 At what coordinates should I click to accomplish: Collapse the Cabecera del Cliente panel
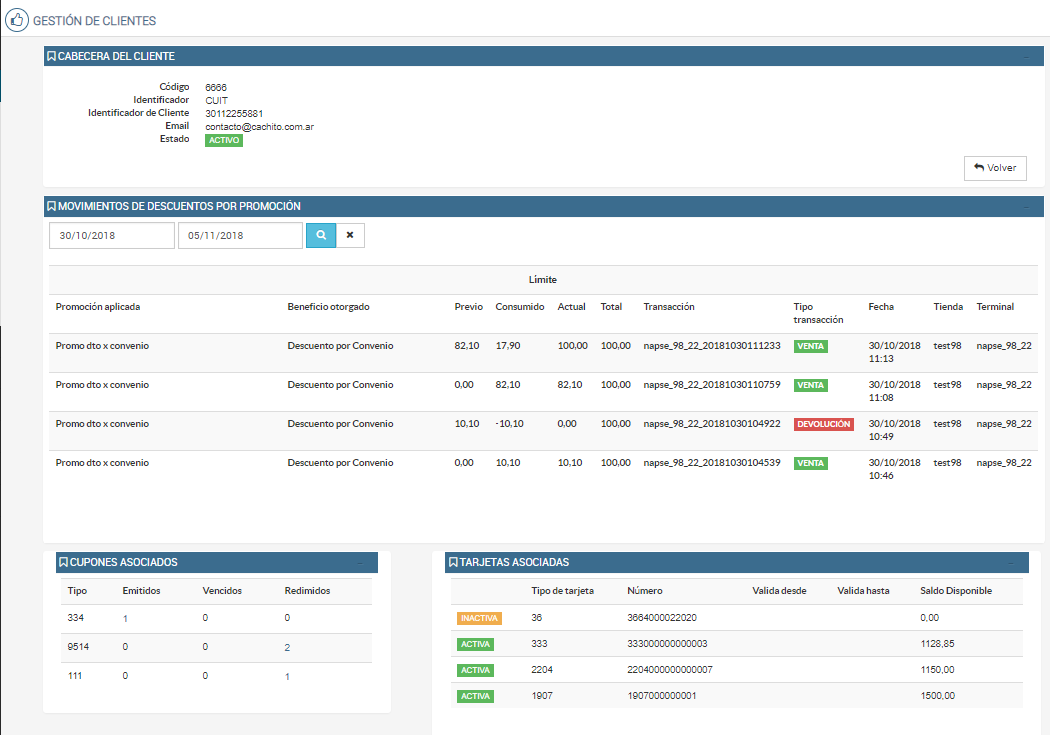(x=1026, y=57)
